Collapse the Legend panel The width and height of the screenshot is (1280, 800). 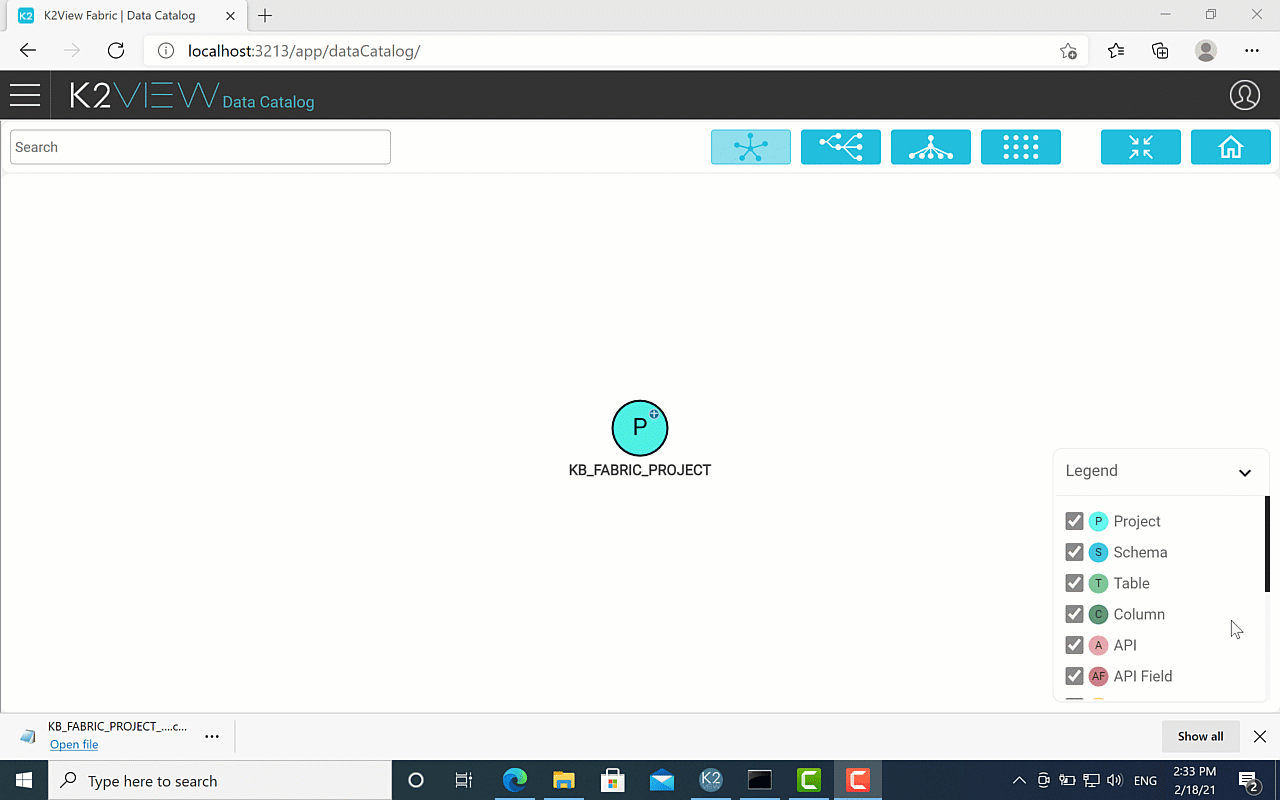pos(1245,471)
